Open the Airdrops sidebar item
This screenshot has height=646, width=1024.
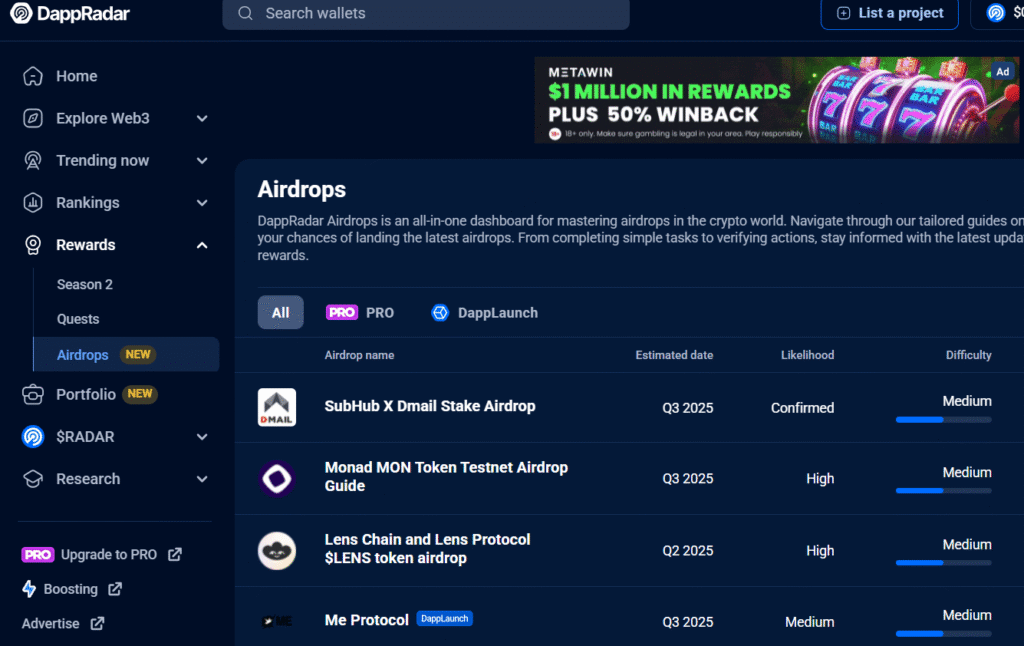(126, 355)
